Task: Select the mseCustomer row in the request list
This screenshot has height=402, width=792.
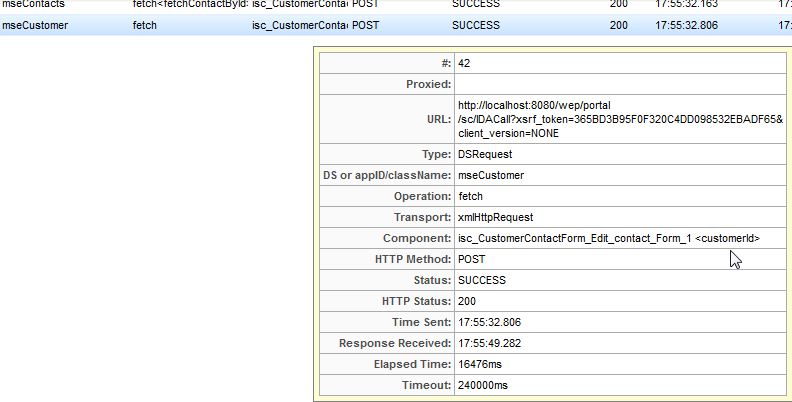Action: (x=35, y=25)
